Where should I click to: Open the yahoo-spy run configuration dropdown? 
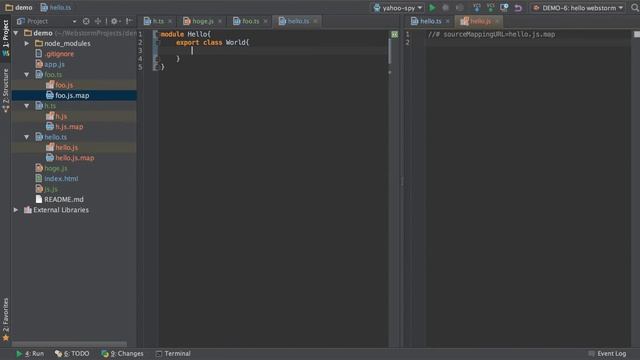click(398, 8)
